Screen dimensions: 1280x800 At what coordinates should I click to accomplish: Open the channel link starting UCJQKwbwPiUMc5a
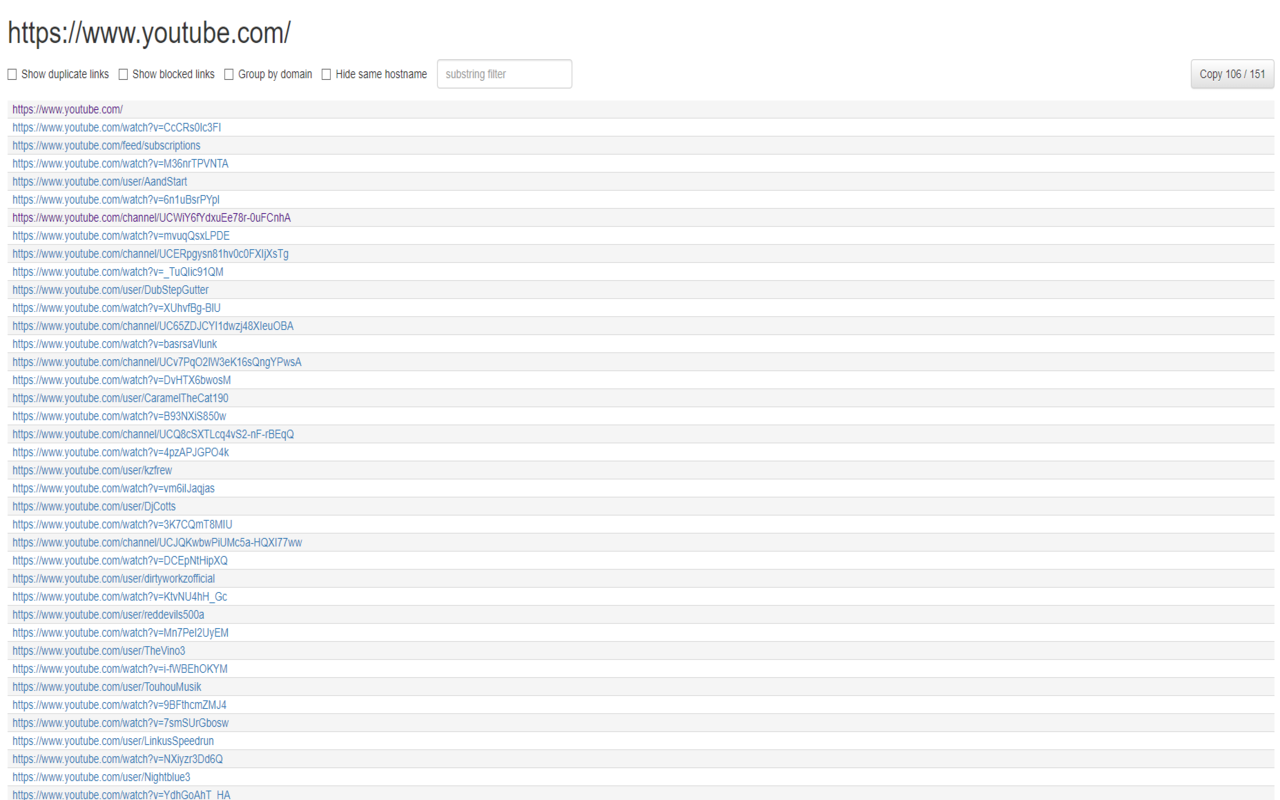click(x=157, y=542)
